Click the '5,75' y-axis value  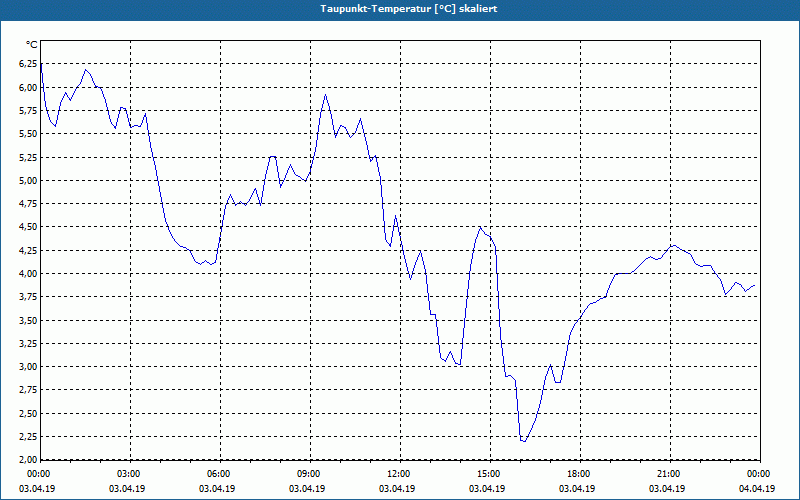point(28,110)
